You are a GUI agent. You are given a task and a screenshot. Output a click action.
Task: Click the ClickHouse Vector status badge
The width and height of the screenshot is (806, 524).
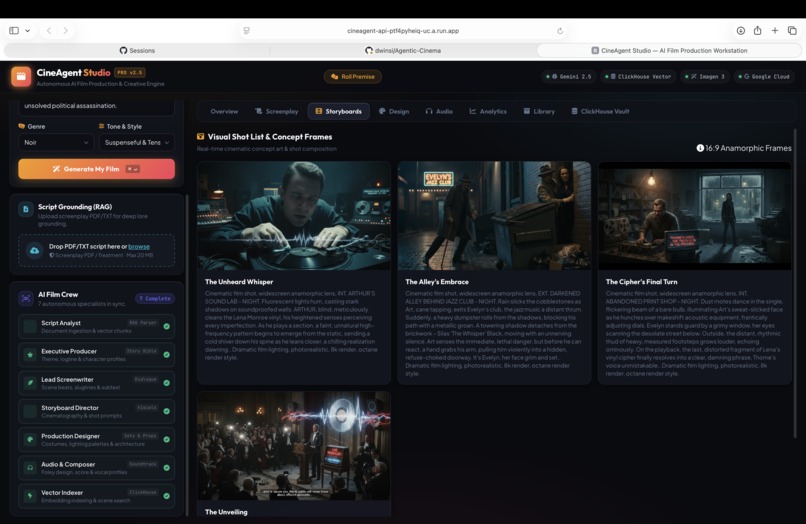(637, 77)
